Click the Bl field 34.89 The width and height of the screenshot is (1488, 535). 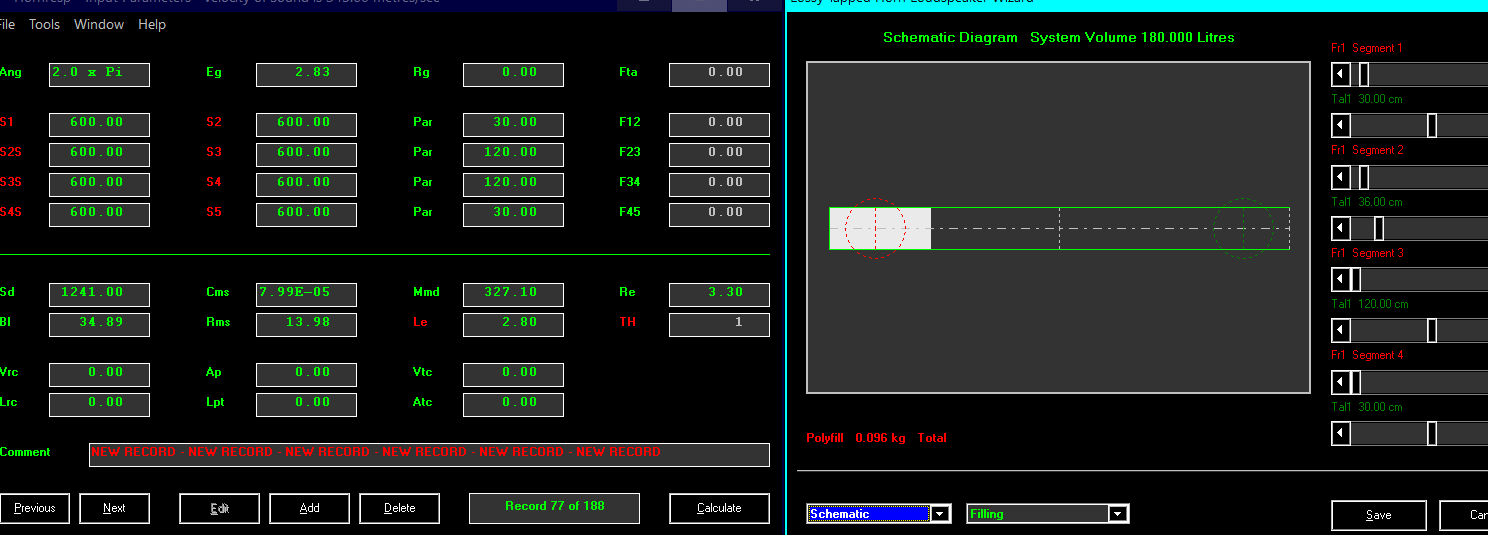99,324
